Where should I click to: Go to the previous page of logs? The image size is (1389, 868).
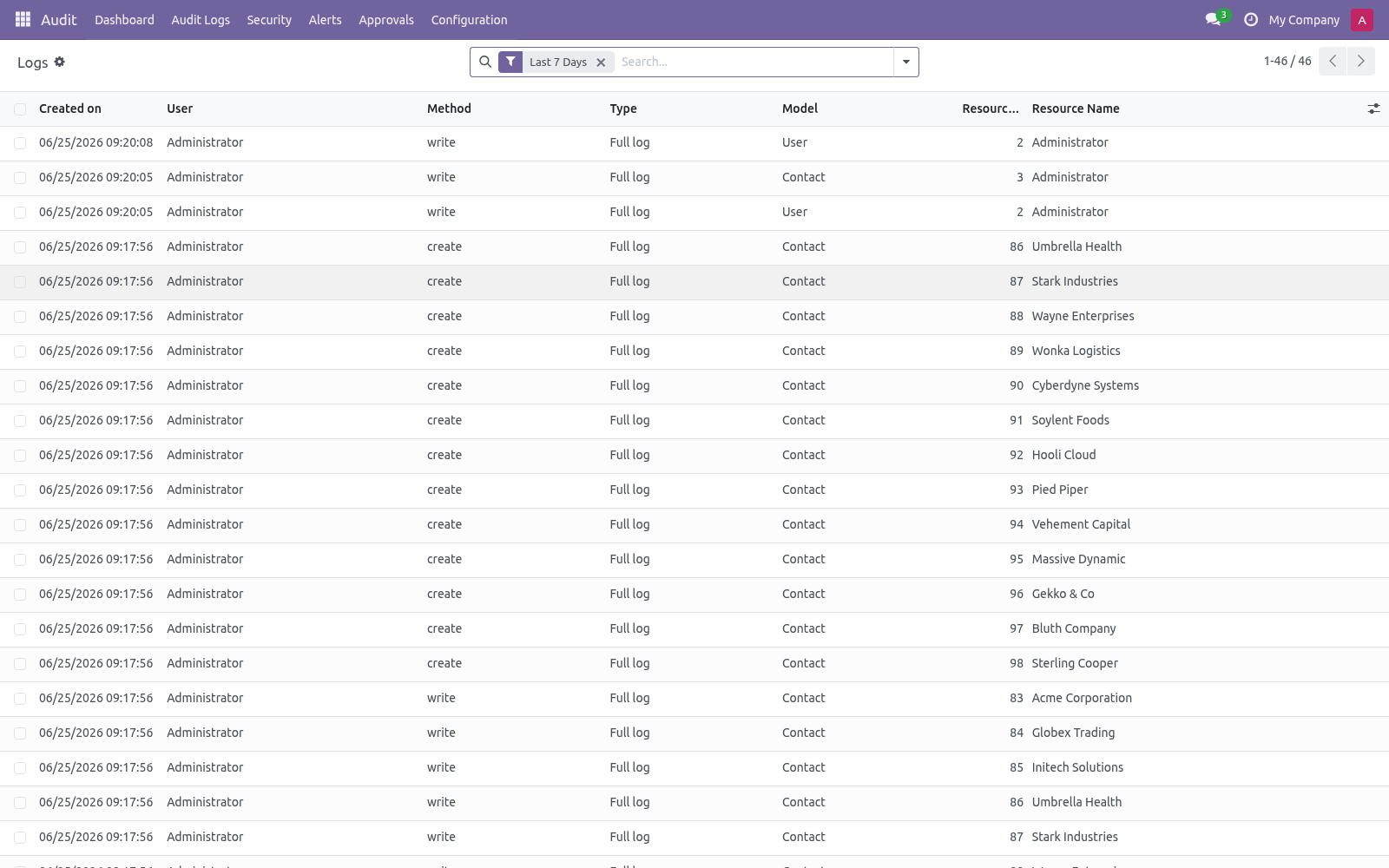[x=1333, y=61]
